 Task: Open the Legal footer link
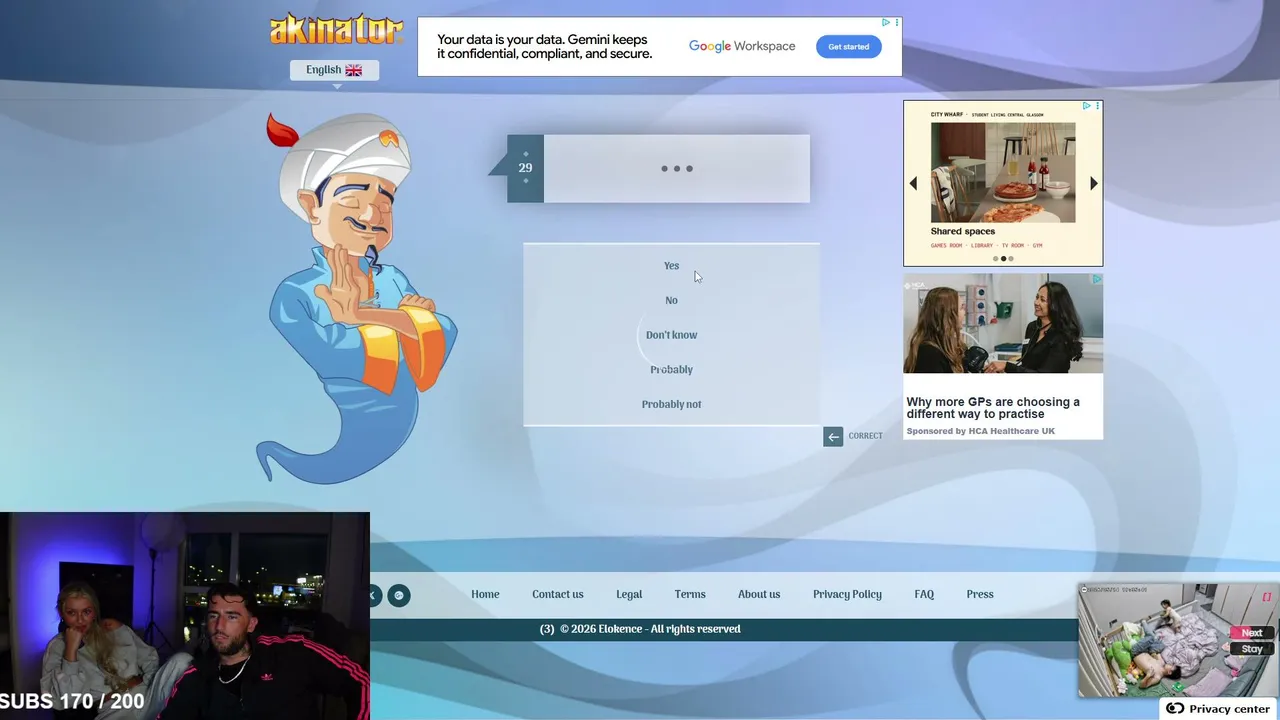click(x=629, y=594)
